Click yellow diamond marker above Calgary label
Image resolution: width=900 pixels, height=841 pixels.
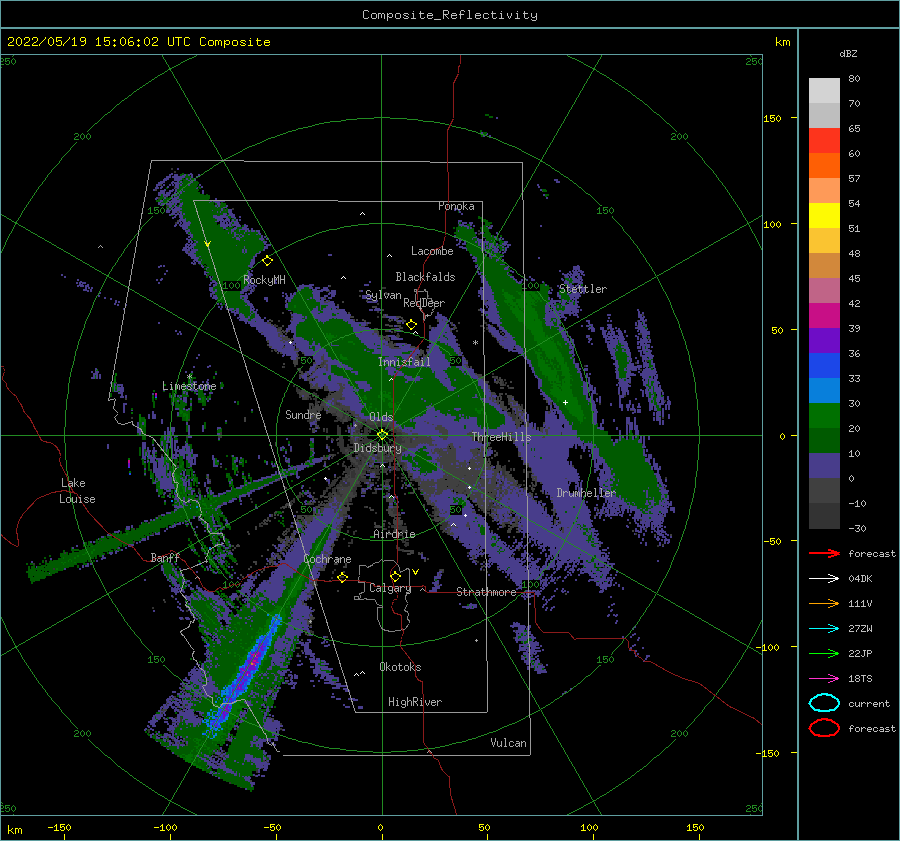(x=395, y=576)
